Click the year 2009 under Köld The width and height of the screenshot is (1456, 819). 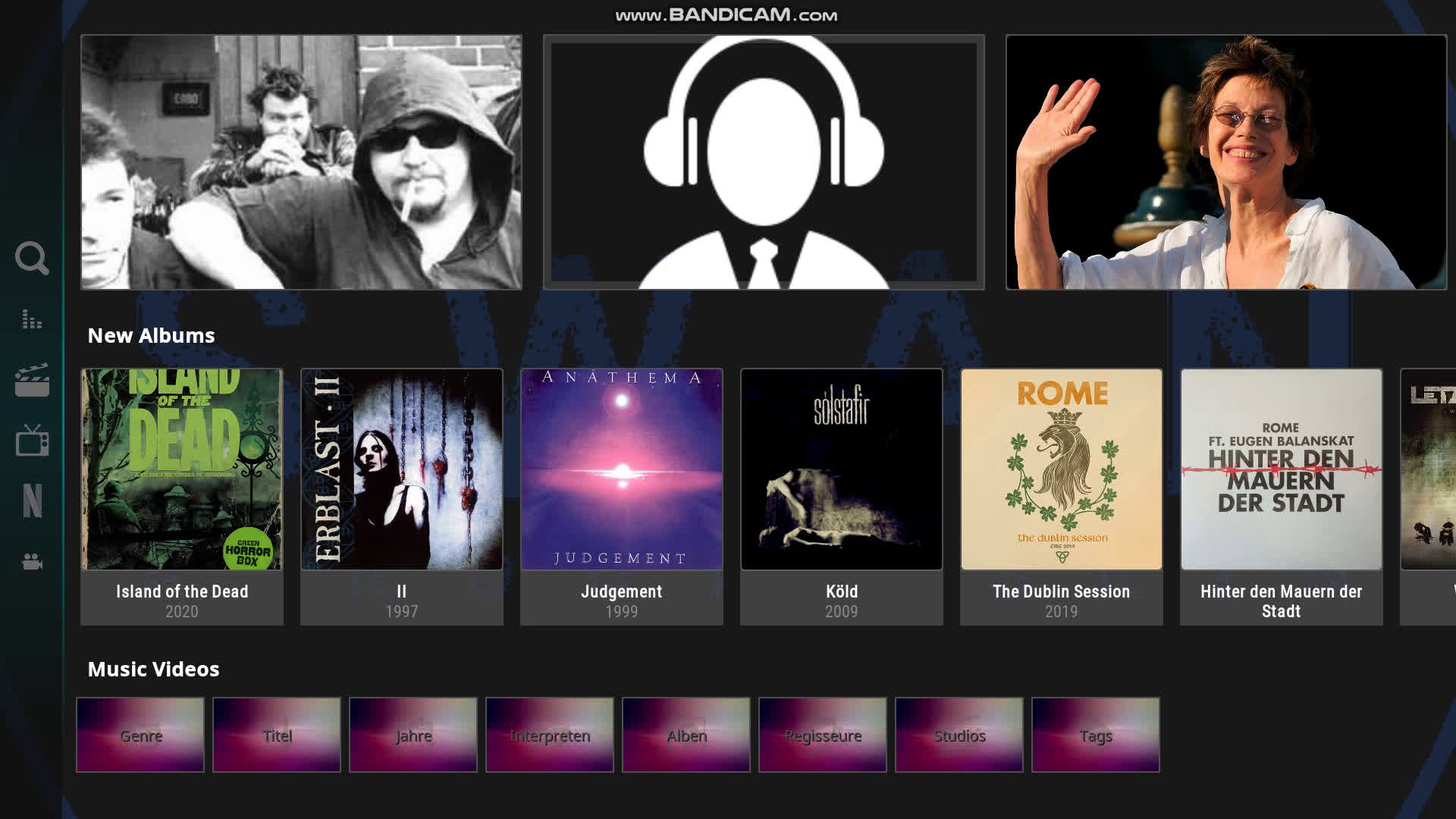pyautogui.click(x=842, y=611)
